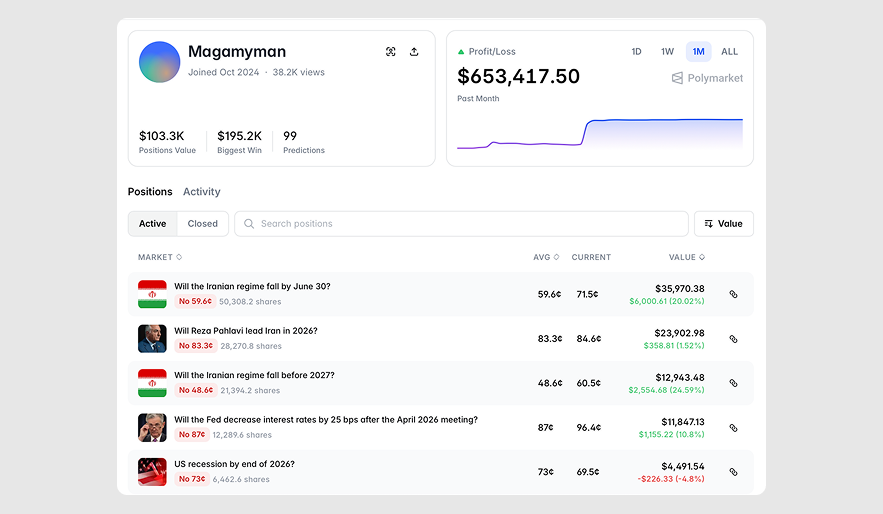Copy link for Reza Pahlavi market row
The height and width of the screenshot is (514, 883).
pyautogui.click(x=733, y=339)
